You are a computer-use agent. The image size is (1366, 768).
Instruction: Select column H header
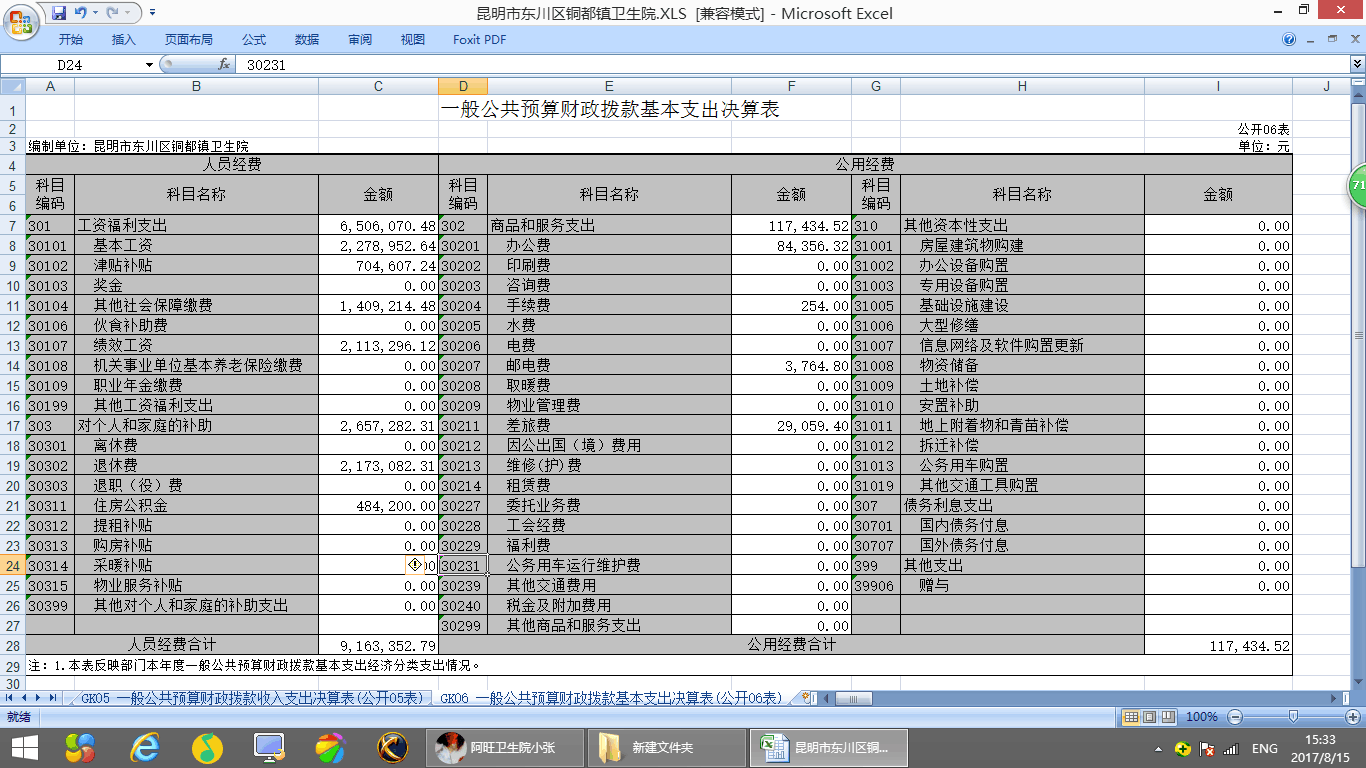[x=1022, y=86]
